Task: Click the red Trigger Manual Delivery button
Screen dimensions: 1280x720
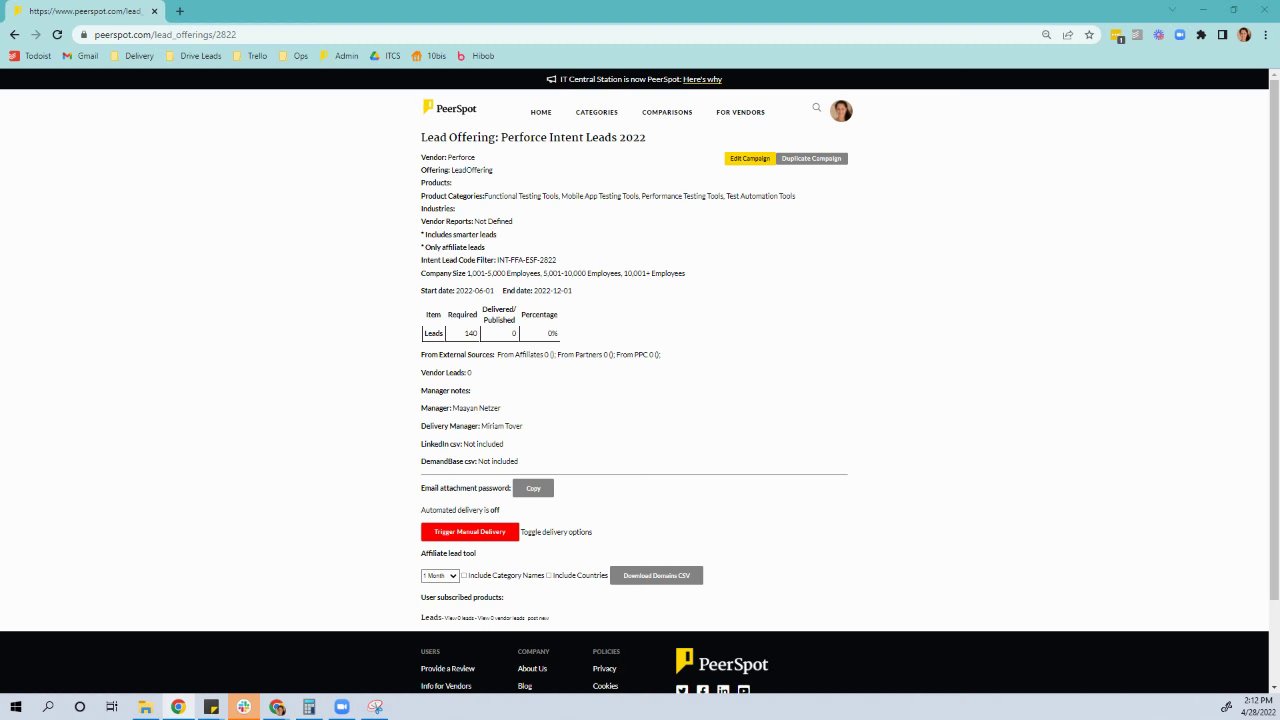Action: (470, 532)
